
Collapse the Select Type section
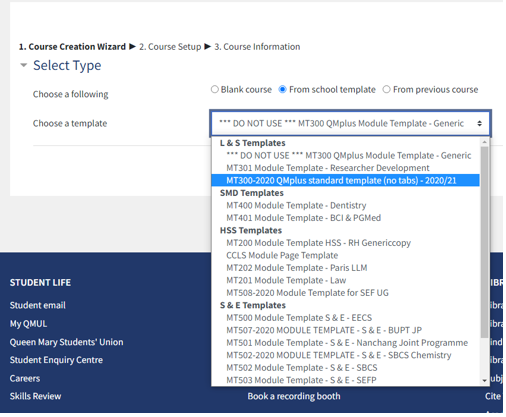coord(23,65)
